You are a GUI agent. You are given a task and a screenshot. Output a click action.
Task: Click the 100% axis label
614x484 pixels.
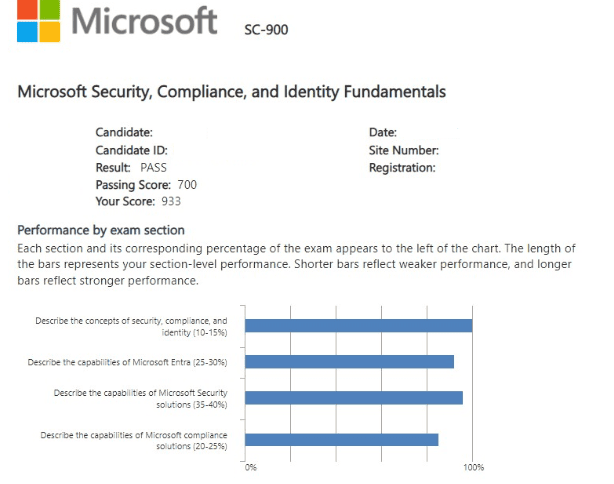474,467
